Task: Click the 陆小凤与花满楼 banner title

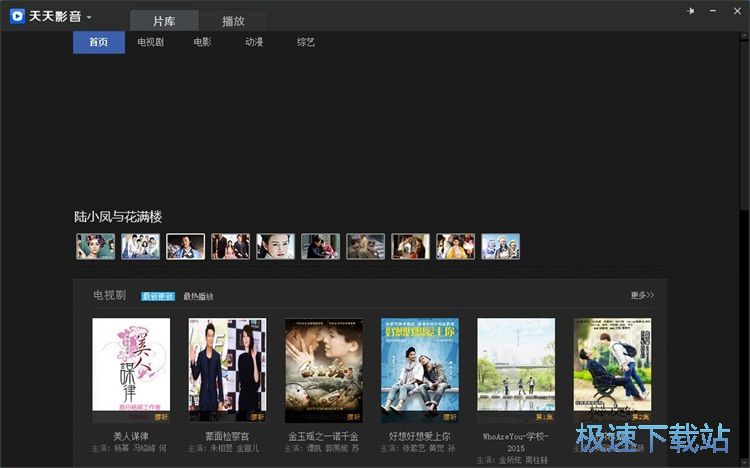Action: pos(118,217)
